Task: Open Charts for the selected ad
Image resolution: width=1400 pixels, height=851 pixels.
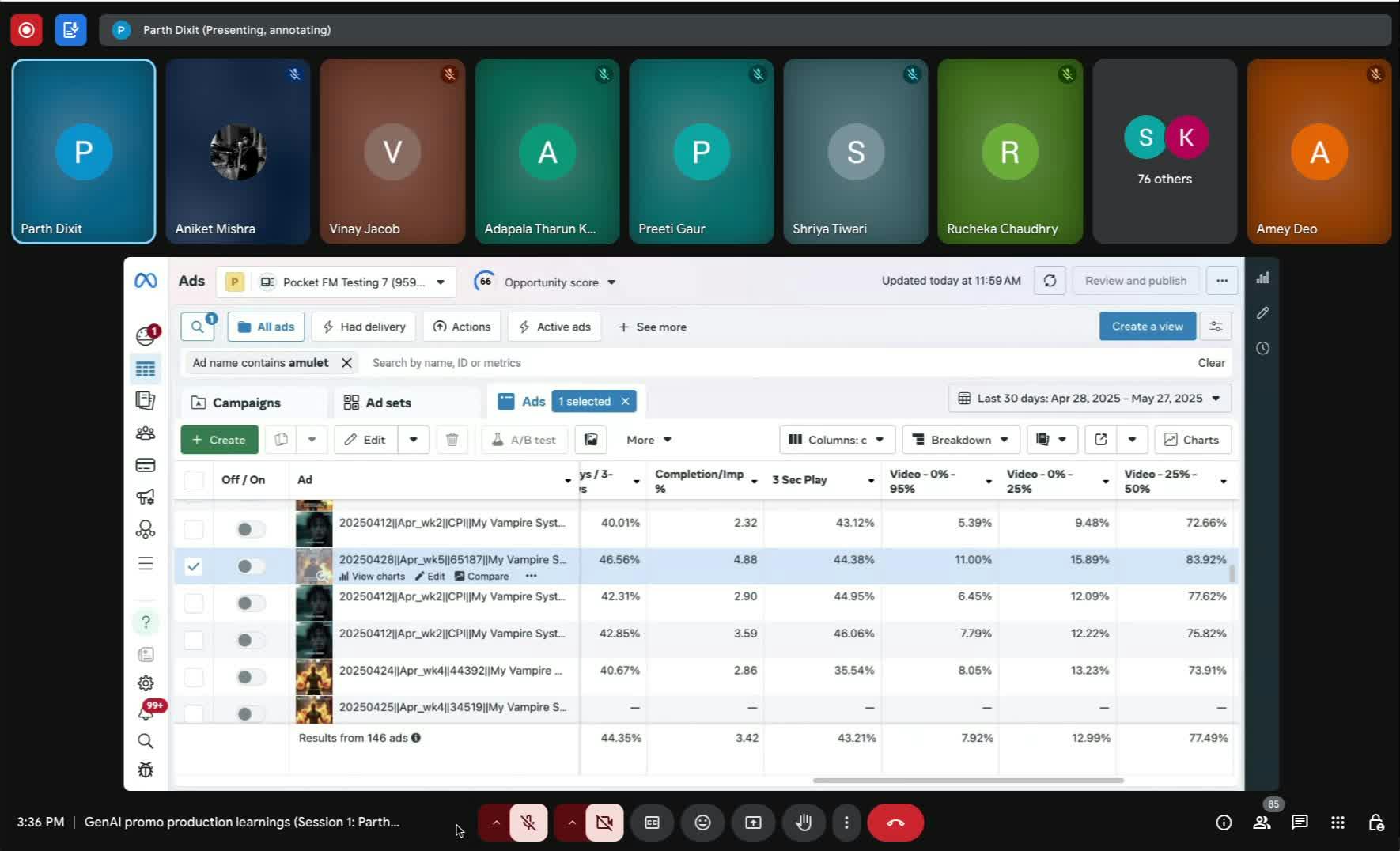Action: 1192,440
